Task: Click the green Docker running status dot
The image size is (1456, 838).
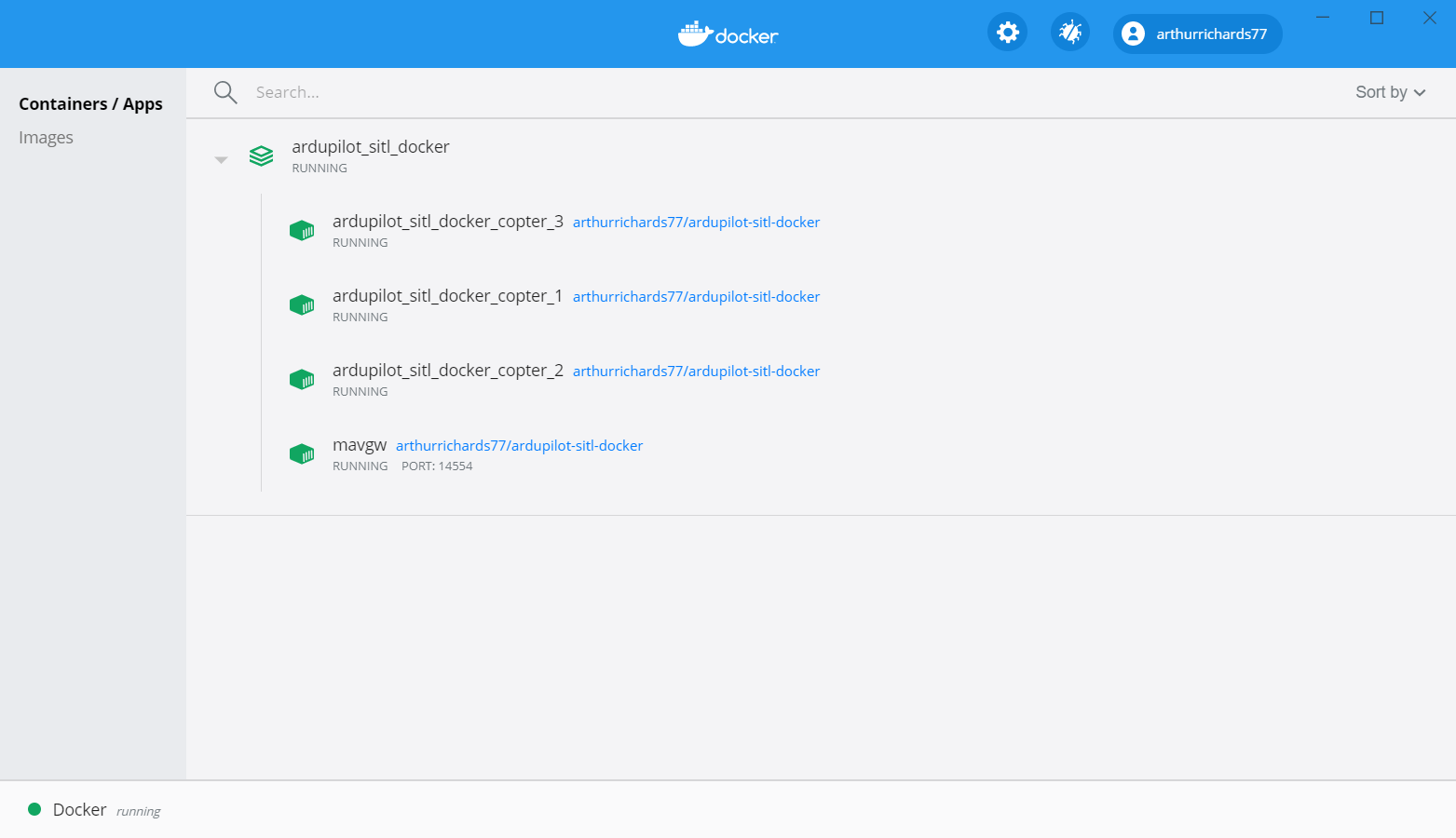Action: [x=34, y=809]
